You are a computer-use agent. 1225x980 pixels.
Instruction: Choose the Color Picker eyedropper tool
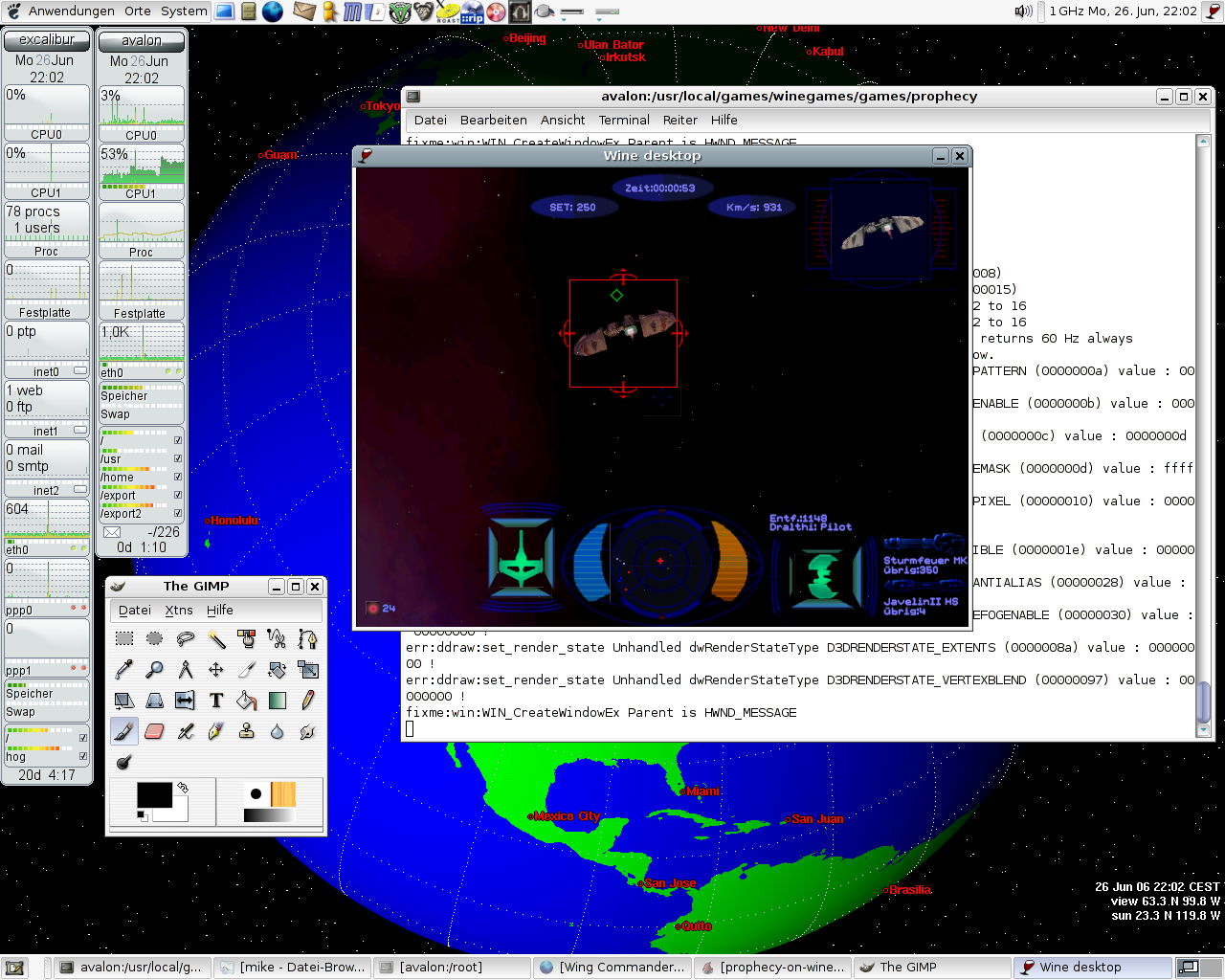point(123,670)
